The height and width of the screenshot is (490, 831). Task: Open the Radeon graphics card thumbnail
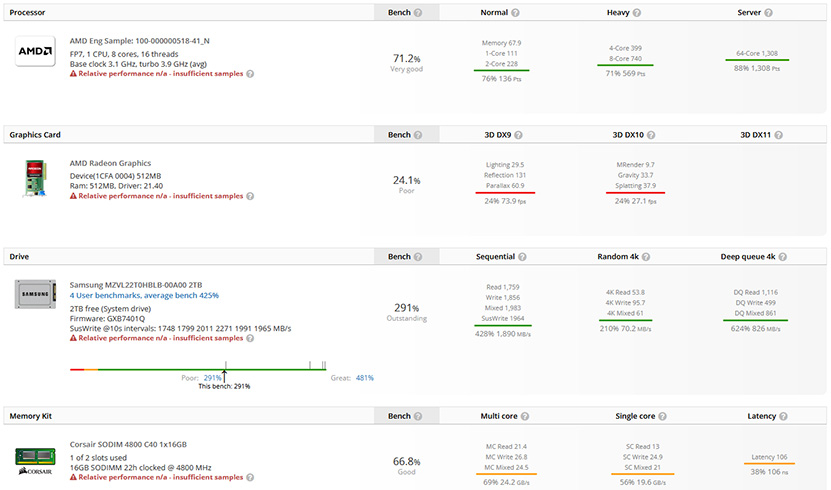(35, 179)
